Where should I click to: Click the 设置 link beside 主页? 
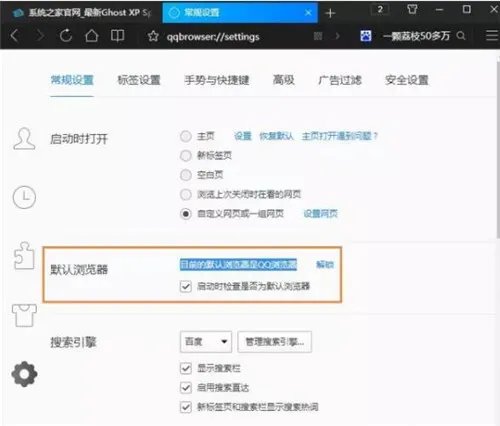[243, 136]
